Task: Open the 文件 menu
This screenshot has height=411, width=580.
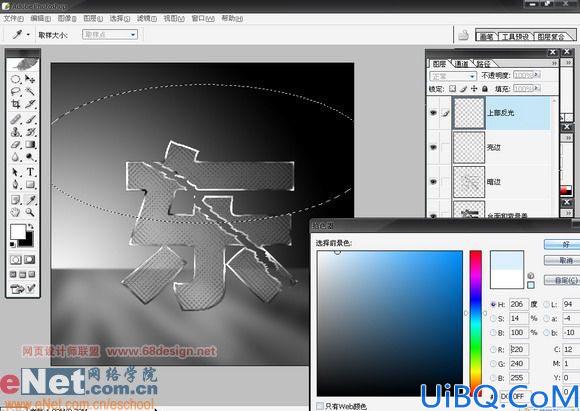Action: pyautogui.click(x=14, y=18)
